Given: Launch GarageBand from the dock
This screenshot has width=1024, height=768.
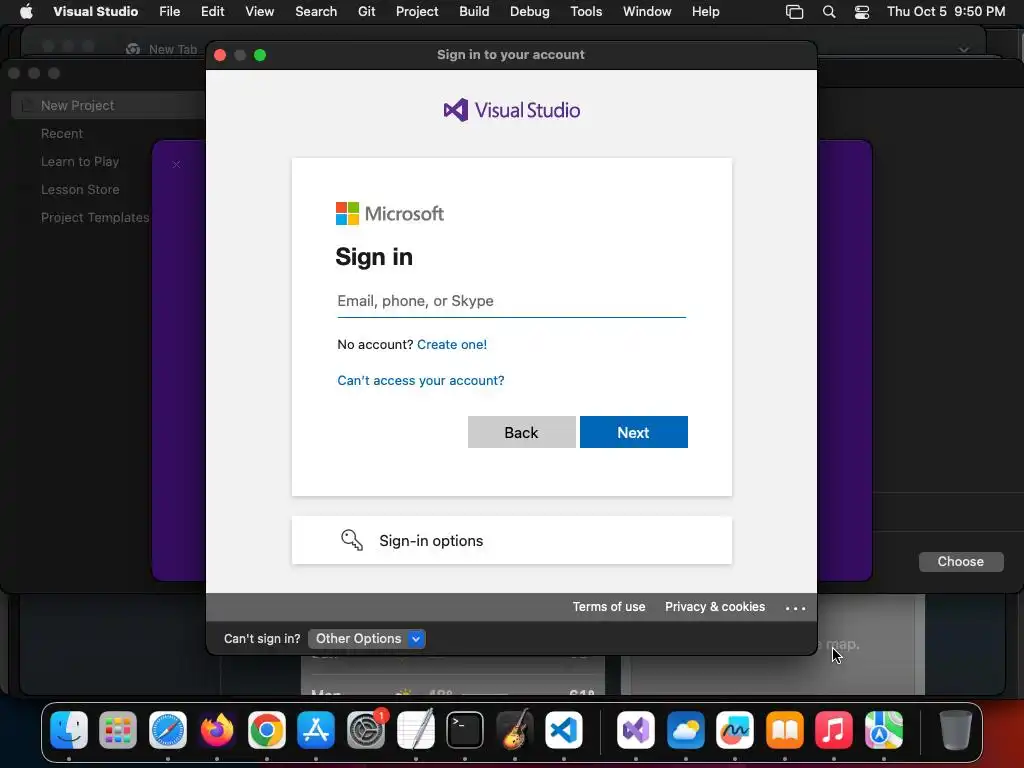Looking at the screenshot, I should pyautogui.click(x=515, y=729).
